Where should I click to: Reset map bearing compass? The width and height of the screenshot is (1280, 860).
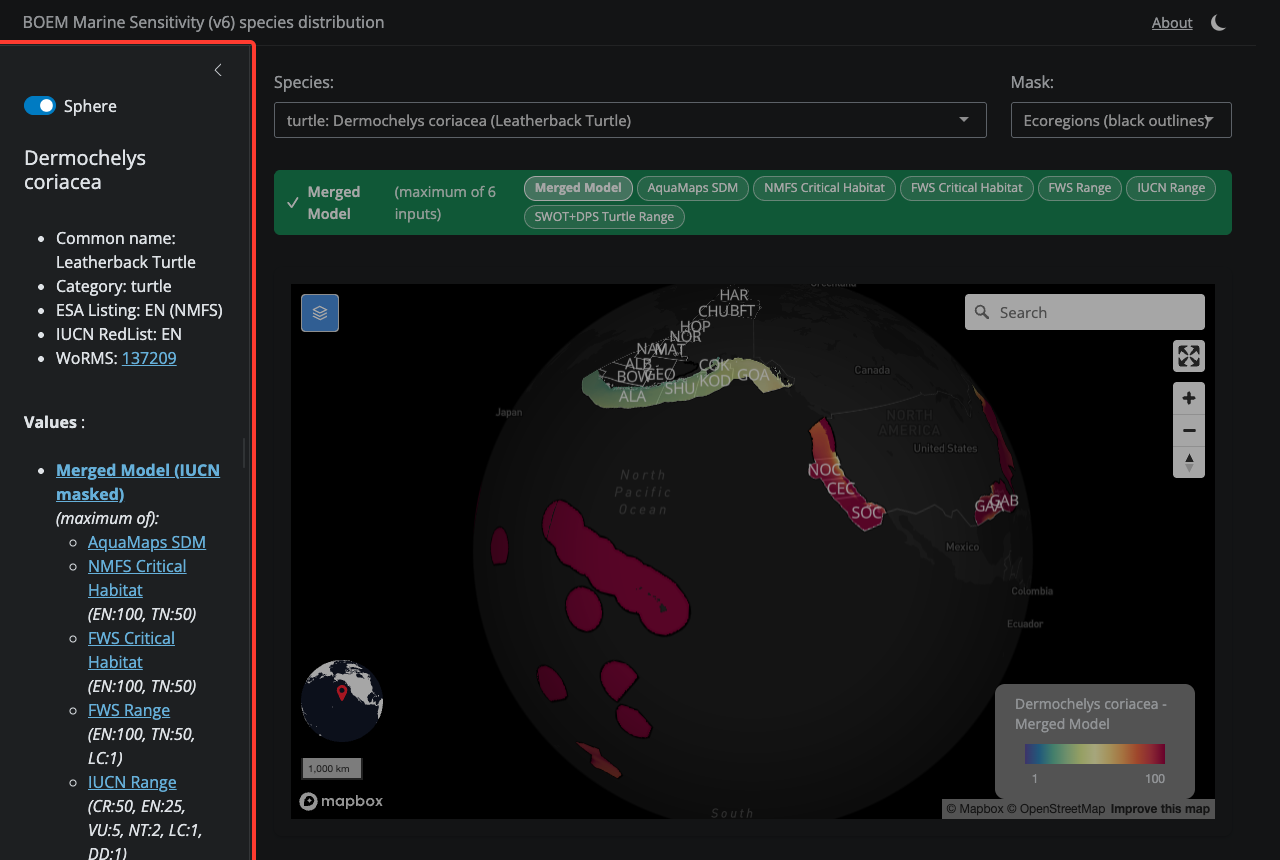(x=1189, y=462)
